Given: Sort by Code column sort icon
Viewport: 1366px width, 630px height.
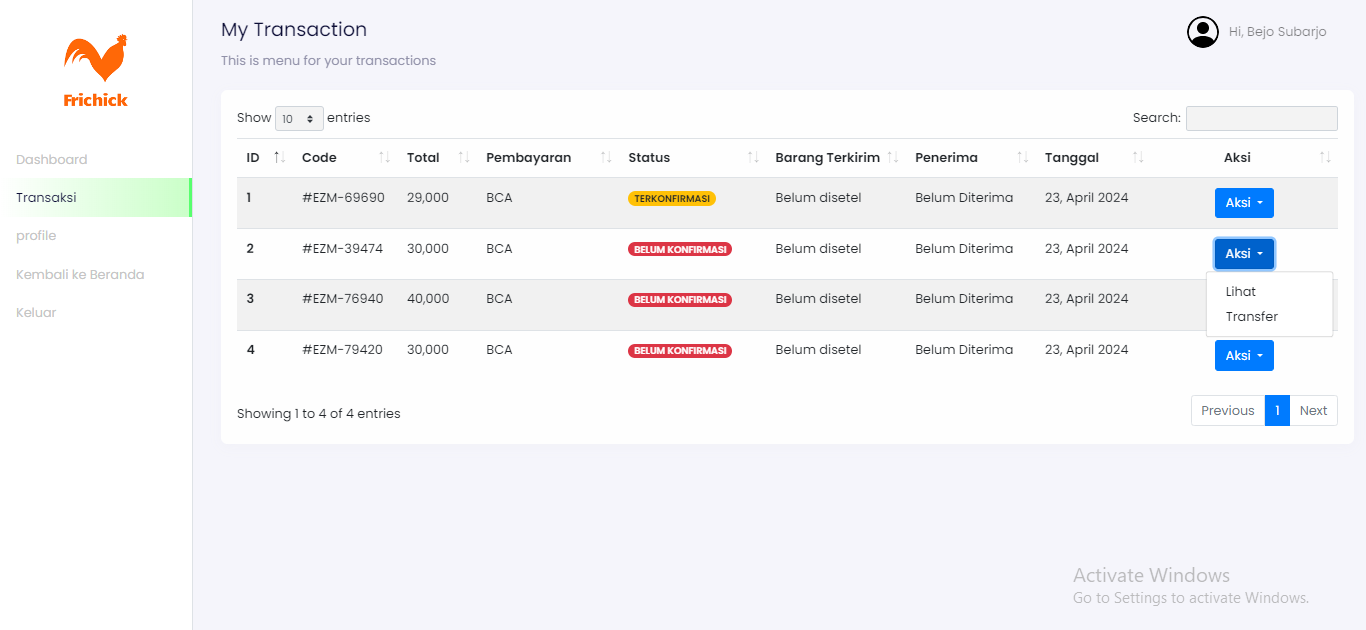Looking at the screenshot, I should tap(384, 157).
